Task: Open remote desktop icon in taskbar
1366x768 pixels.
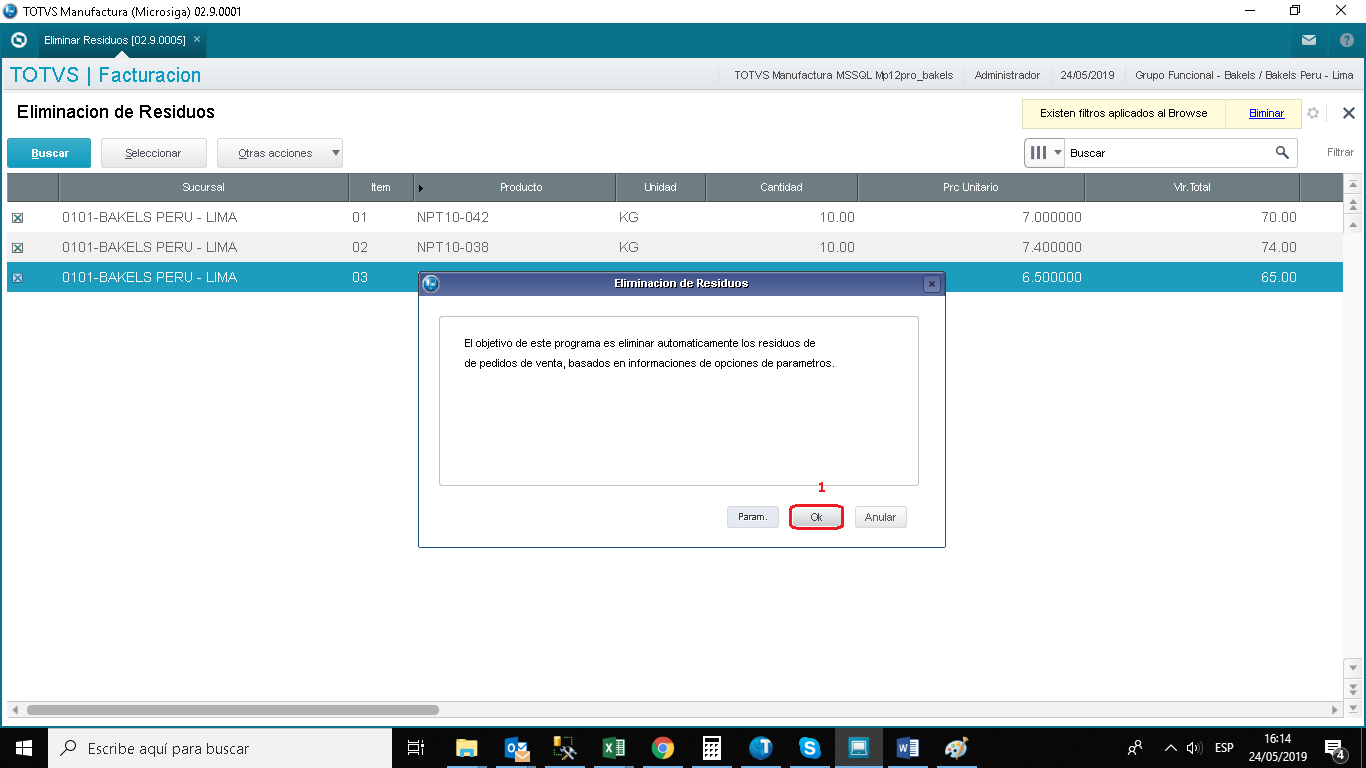Action: 859,748
